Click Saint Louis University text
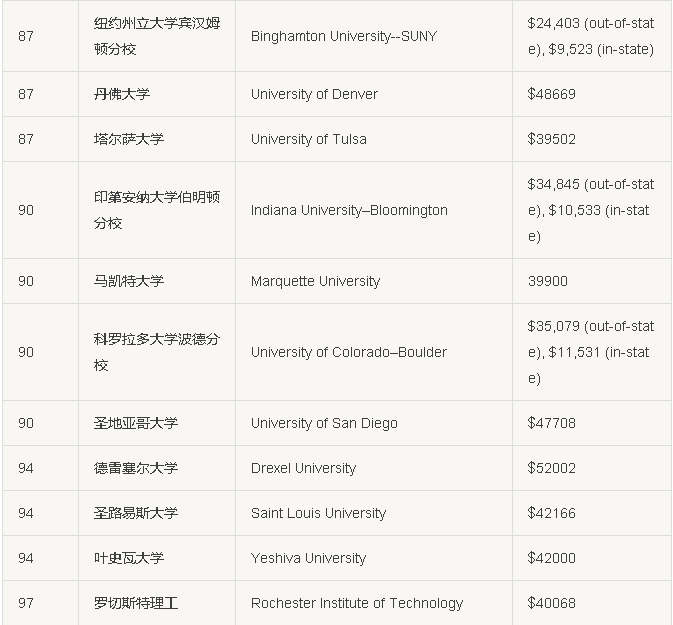 318,513
